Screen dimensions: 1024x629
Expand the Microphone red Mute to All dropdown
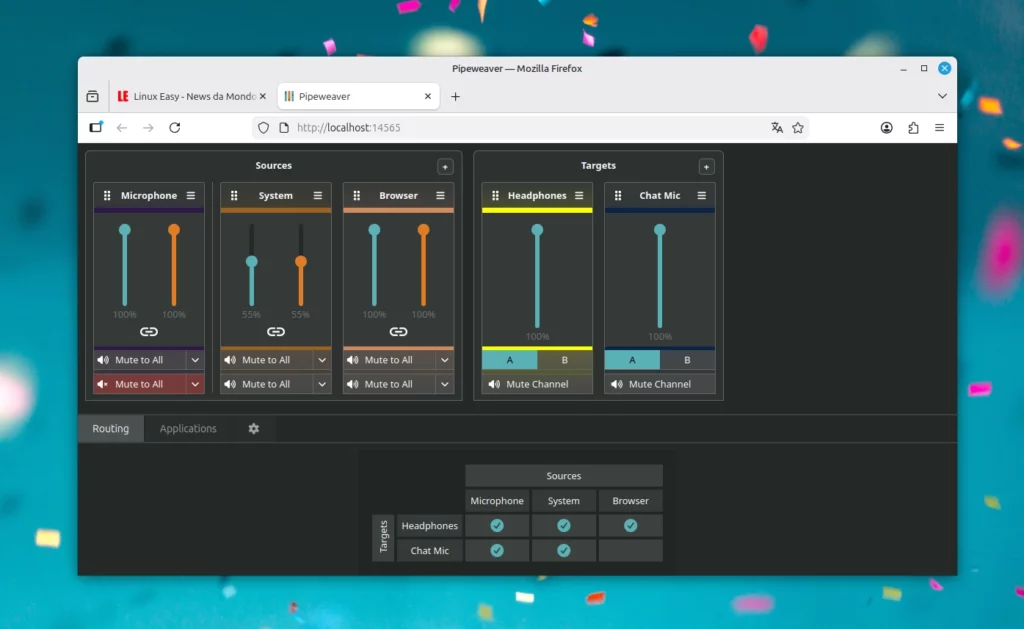(196, 383)
